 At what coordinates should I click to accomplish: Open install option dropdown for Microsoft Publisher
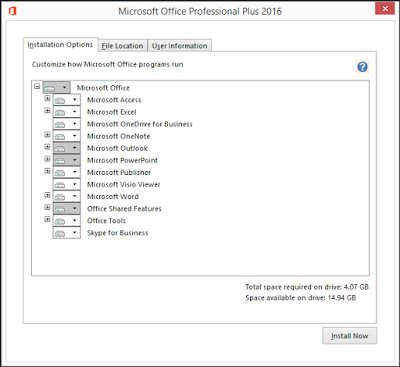67,172
